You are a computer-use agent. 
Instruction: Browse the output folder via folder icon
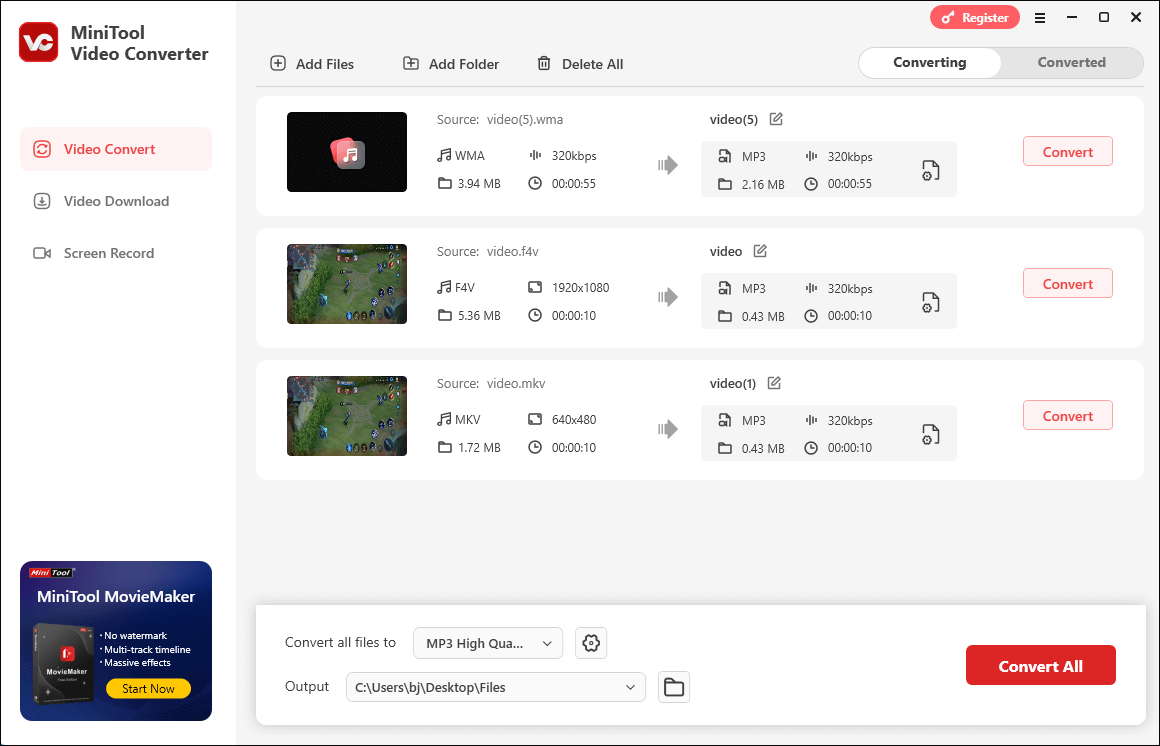pyautogui.click(x=674, y=688)
